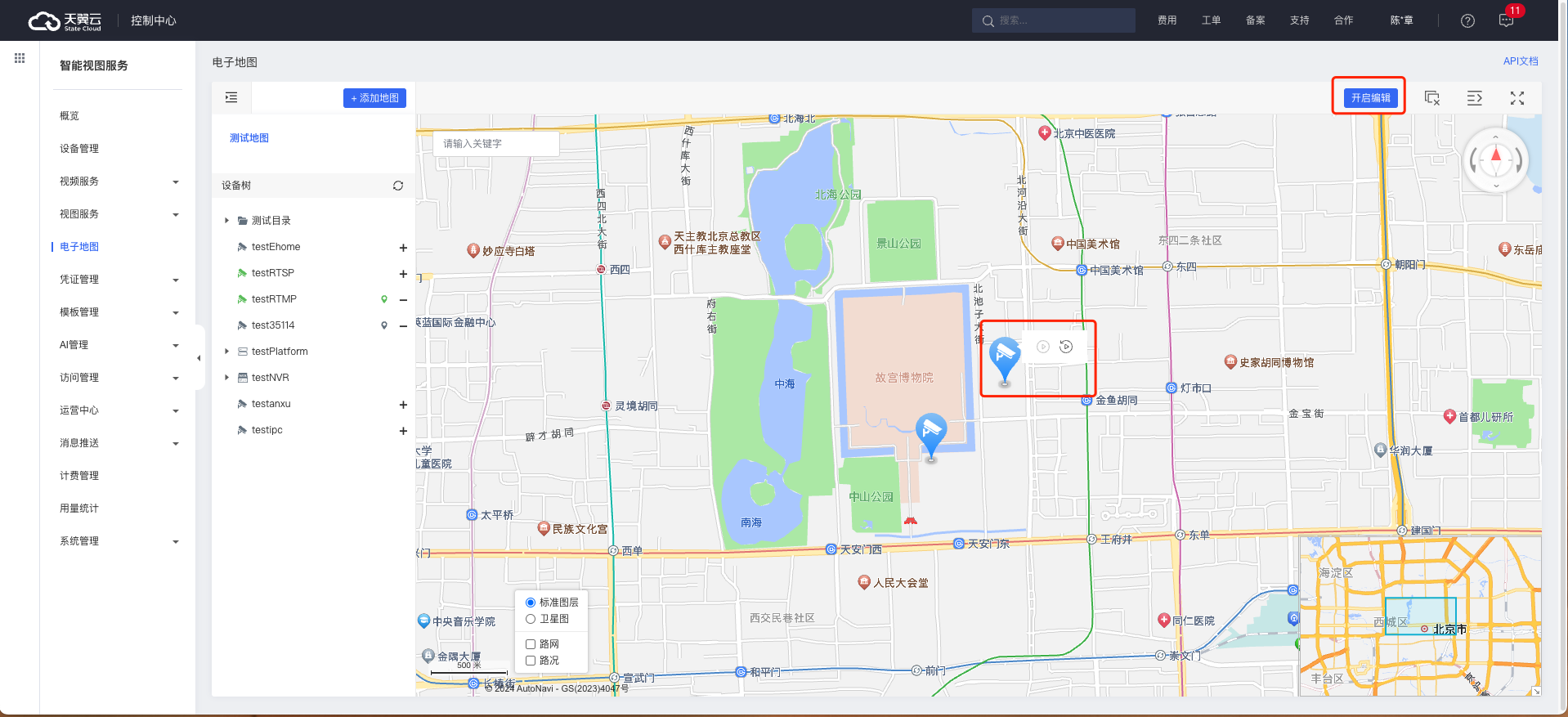Select the testRTSP device row
The height and width of the screenshot is (717, 1568).
(x=315, y=273)
